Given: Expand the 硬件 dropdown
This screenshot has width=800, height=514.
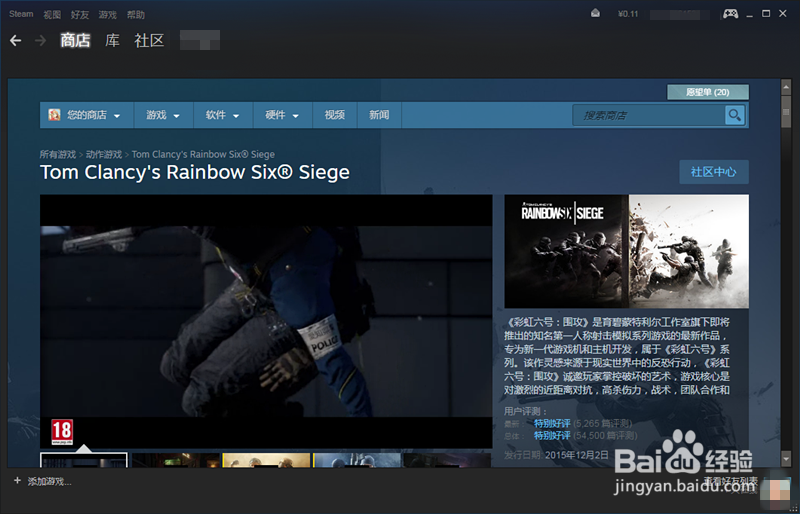Looking at the screenshot, I should pos(283,115).
